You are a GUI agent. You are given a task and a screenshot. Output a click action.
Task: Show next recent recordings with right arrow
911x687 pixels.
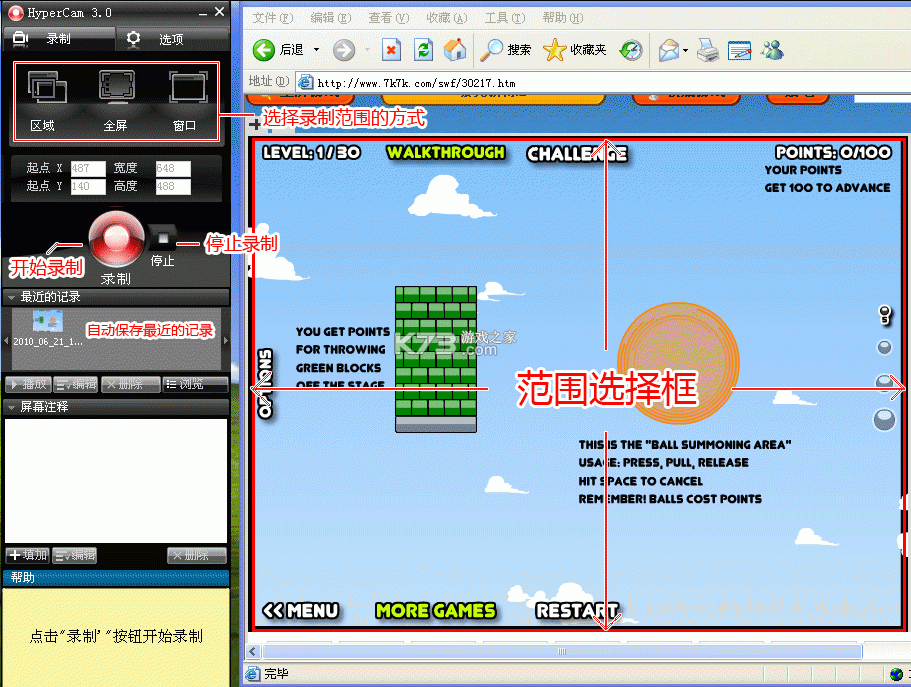[x=225, y=341]
